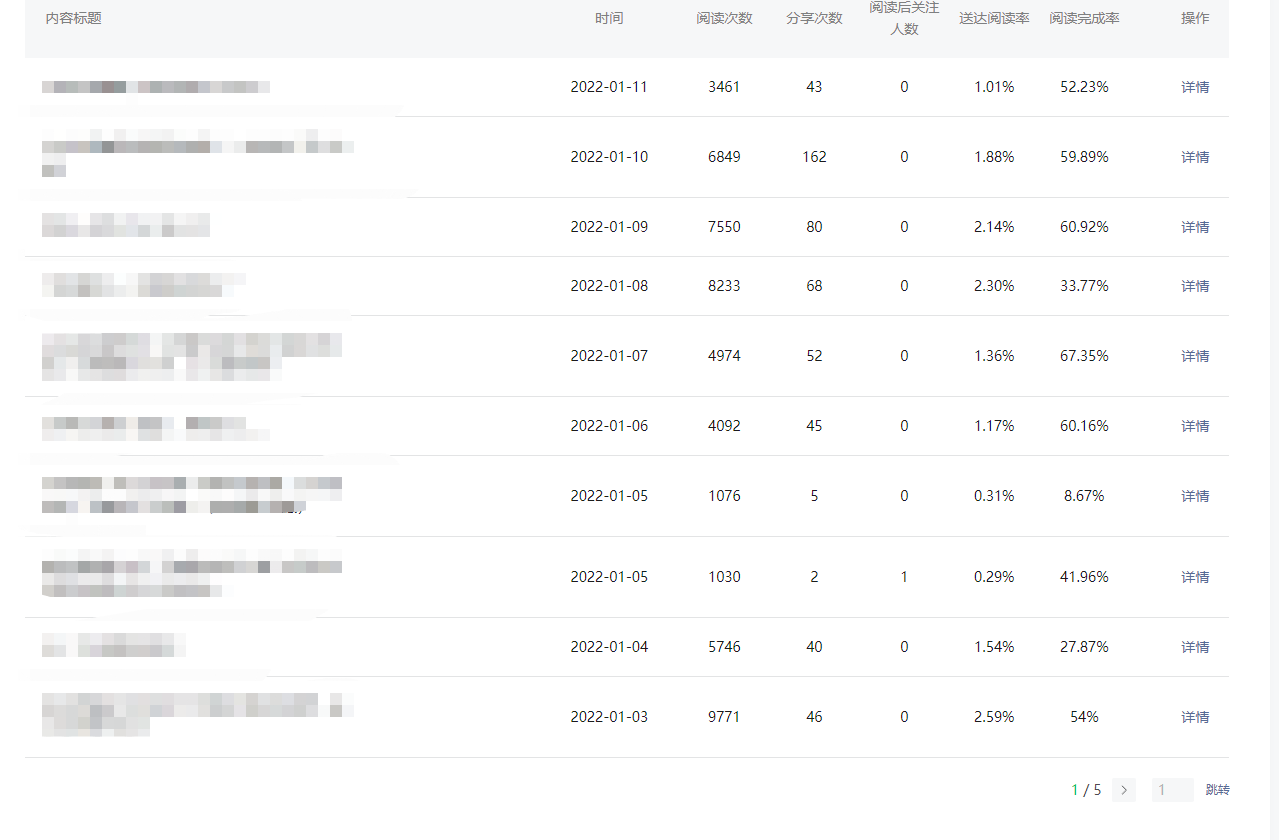Image resolution: width=1279 pixels, height=840 pixels.
Task: Focus the page number input field
Action: 1172,790
